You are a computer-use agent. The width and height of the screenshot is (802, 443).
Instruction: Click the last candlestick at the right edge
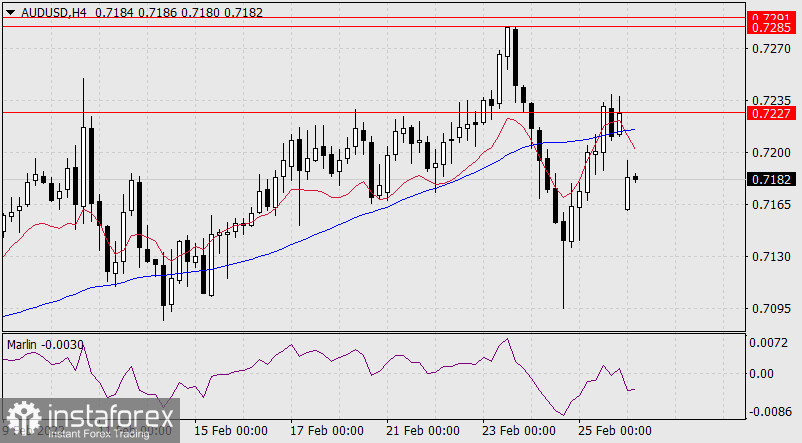635,178
